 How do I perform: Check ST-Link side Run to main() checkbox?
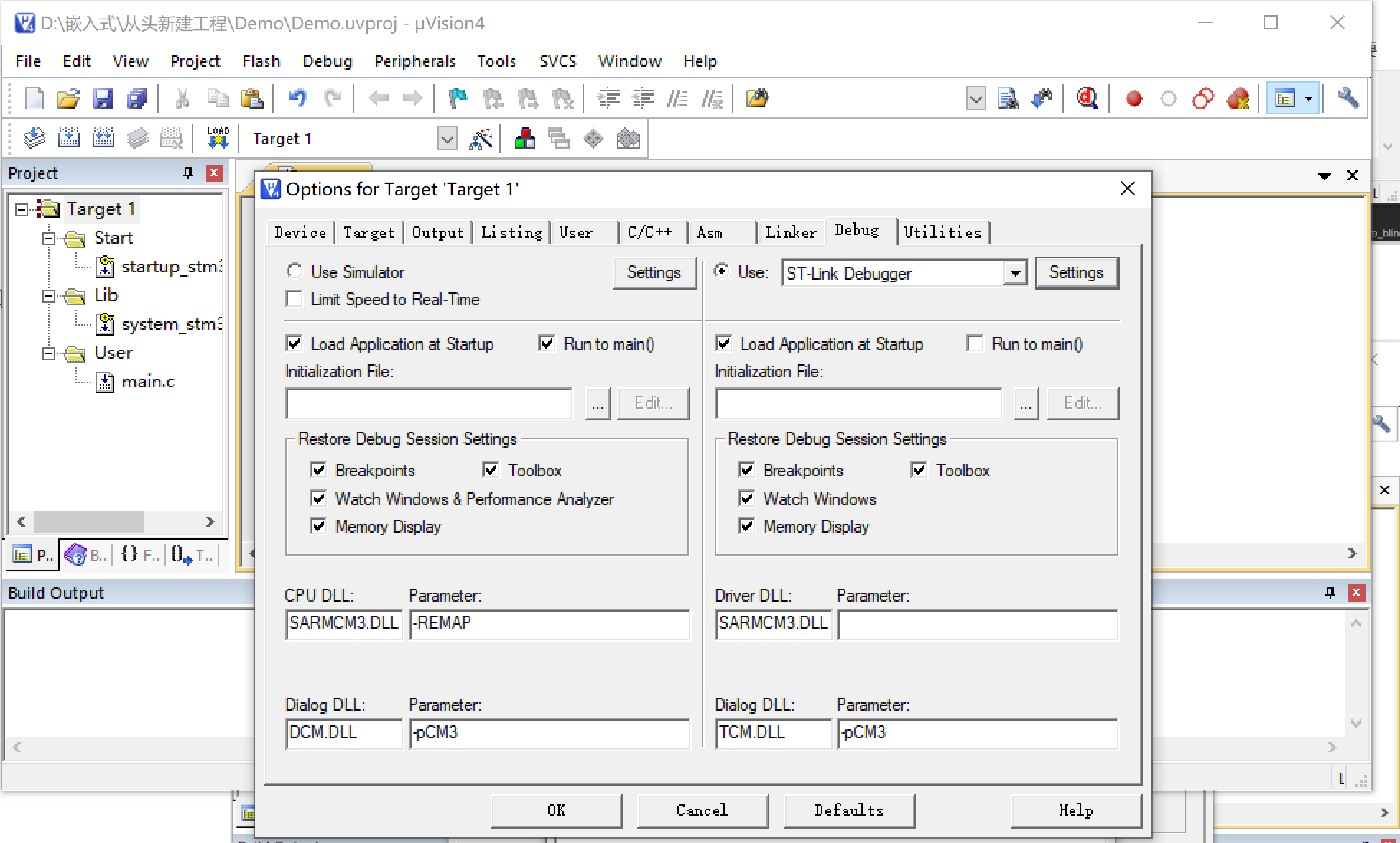(x=975, y=344)
